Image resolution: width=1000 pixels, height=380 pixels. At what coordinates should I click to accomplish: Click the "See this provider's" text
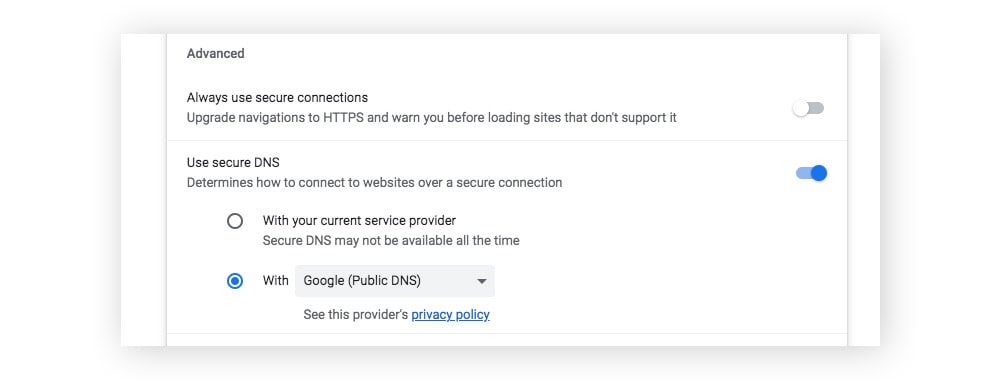click(356, 314)
